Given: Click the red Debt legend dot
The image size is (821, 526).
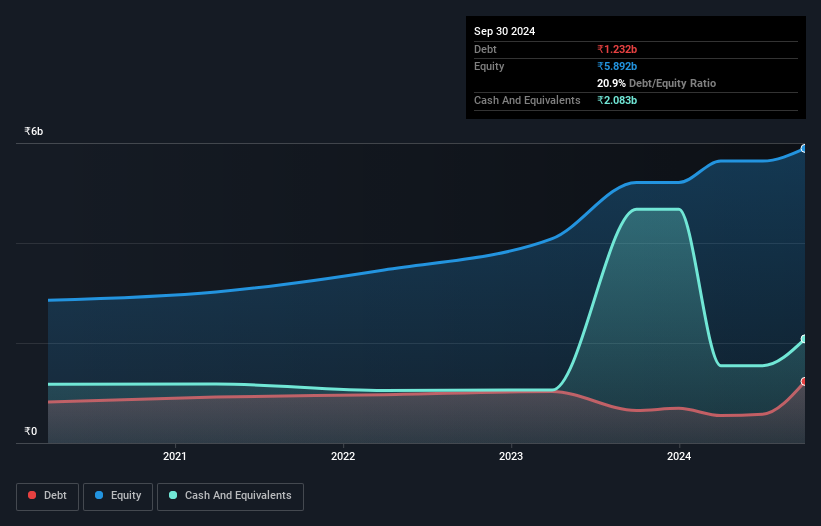Looking at the screenshot, I should [x=32, y=495].
